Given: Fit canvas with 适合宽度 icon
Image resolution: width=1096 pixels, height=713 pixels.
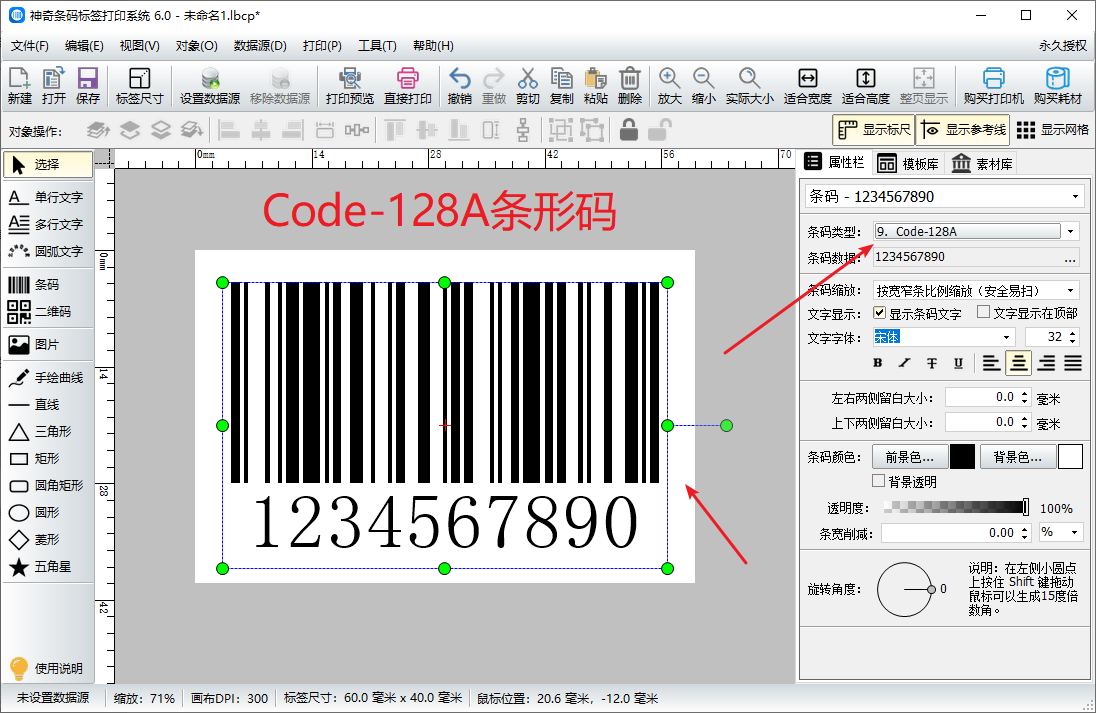Looking at the screenshot, I should pos(807,85).
